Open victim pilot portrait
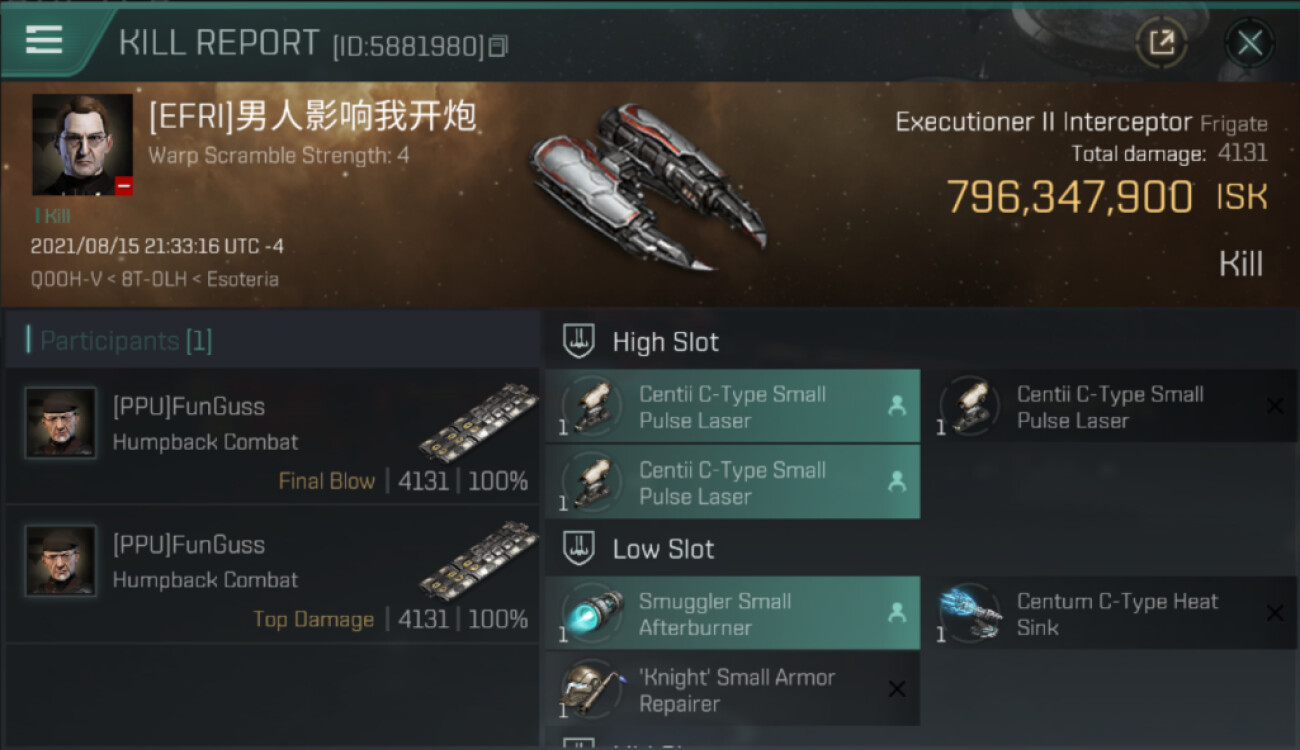The height and width of the screenshot is (750, 1300). [x=82, y=145]
